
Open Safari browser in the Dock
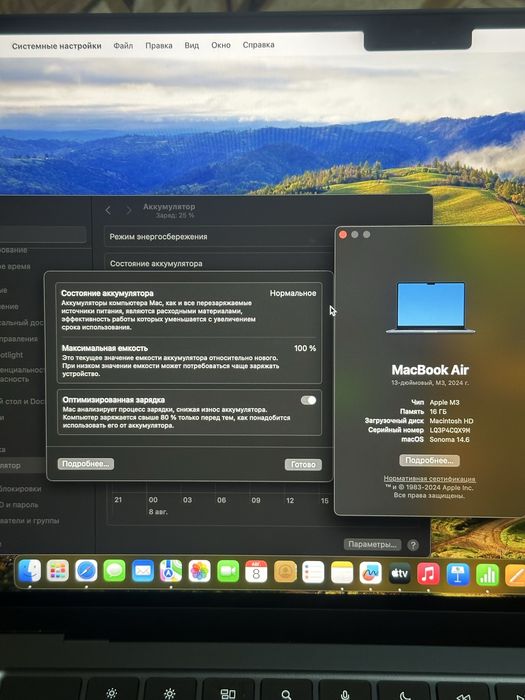86,571
